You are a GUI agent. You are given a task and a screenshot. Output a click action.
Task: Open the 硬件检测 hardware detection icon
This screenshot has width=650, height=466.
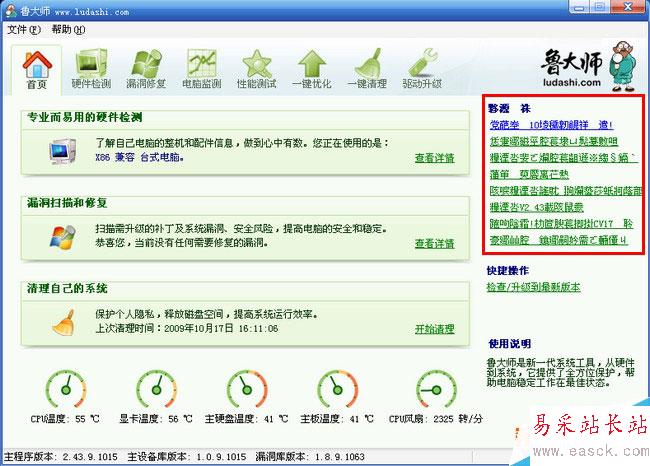pyautogui.click(x=91, y=63)
